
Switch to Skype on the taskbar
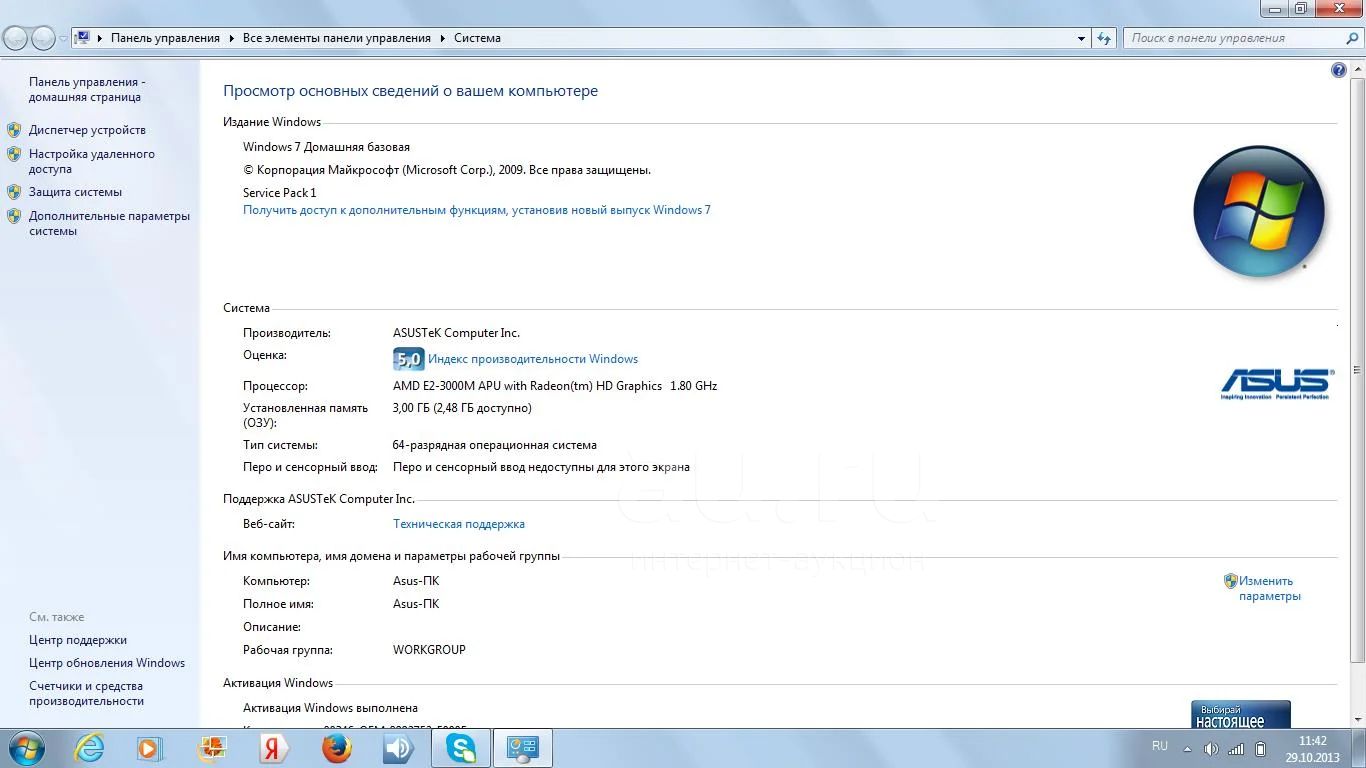[x=461, y=748]
